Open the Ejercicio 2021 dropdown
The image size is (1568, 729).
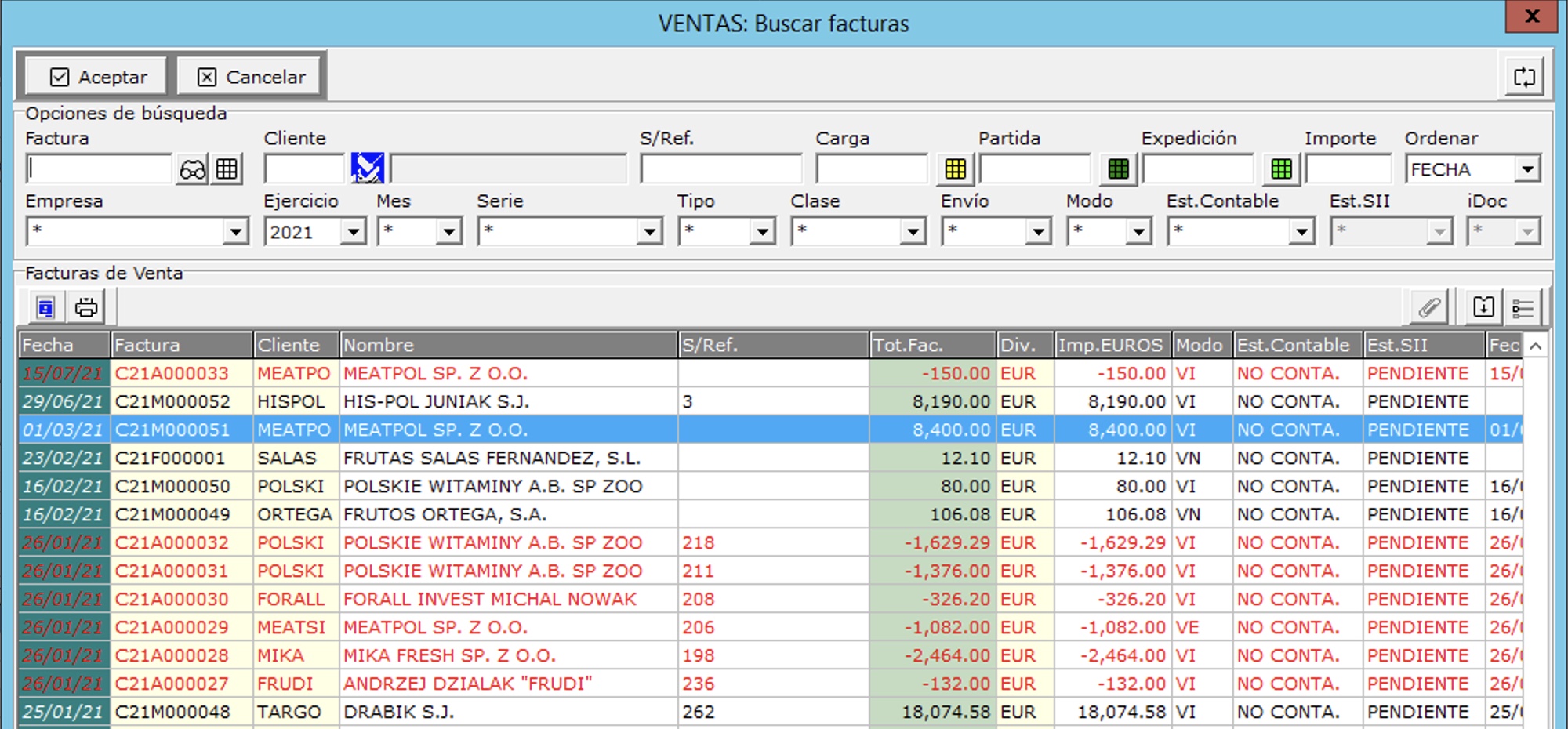[354, 232]
